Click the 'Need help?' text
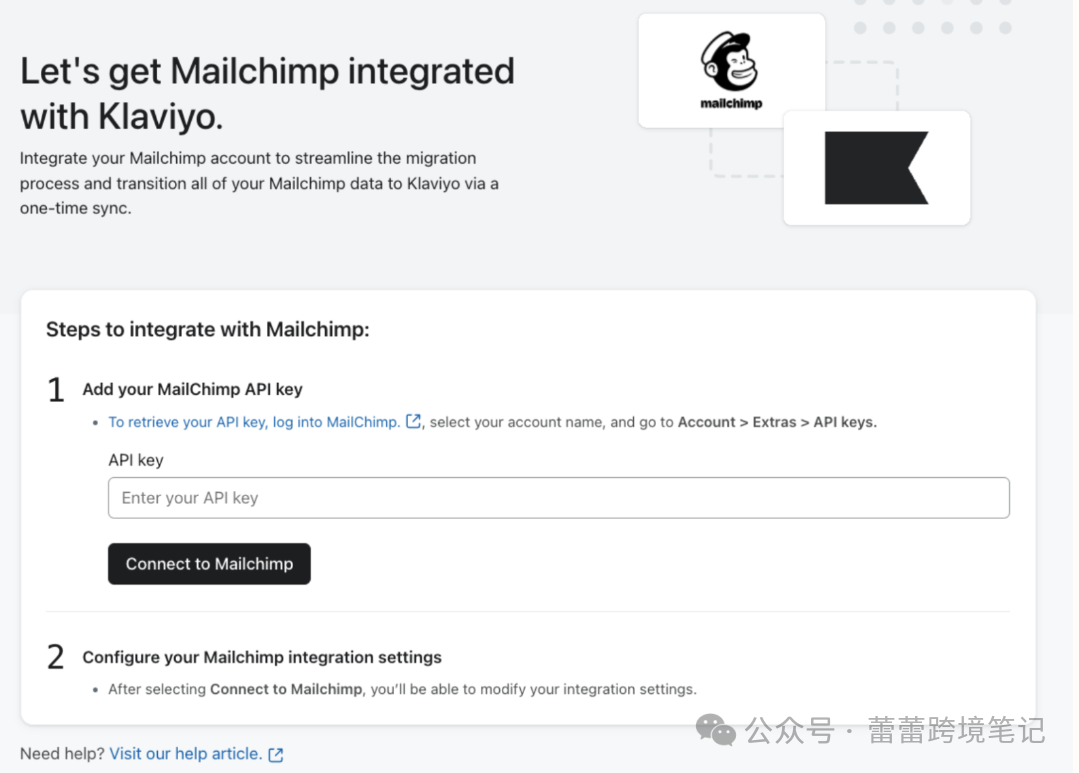Viewport: 1079px width, 773px height. [x=62, y=754]
